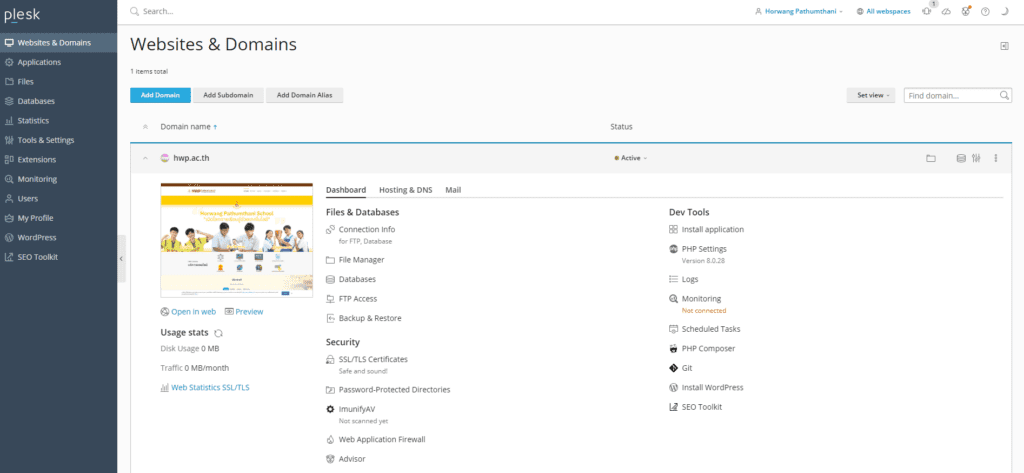This screenshot has width=1024, height=473.
Task: Open file manager folder icon in hwp.ac.th row
Action: (x=930, y=158)
